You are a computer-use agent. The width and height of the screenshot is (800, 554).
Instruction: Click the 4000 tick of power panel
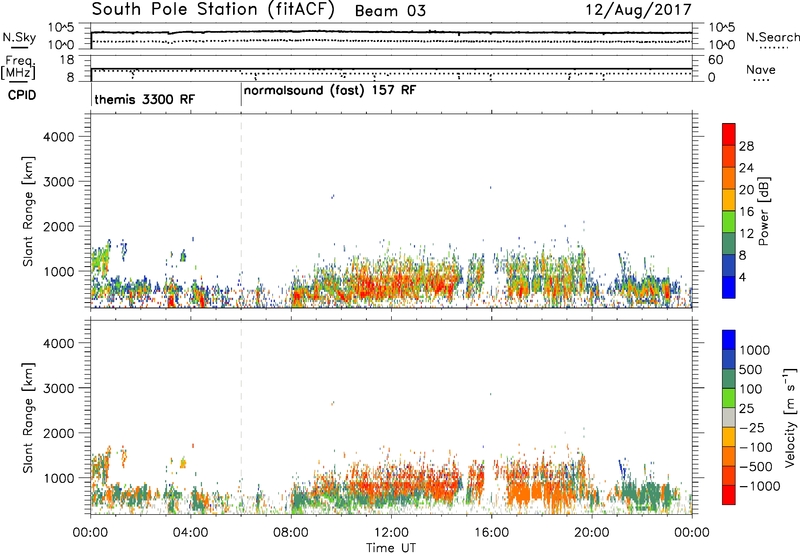click(x=58, y=137)
